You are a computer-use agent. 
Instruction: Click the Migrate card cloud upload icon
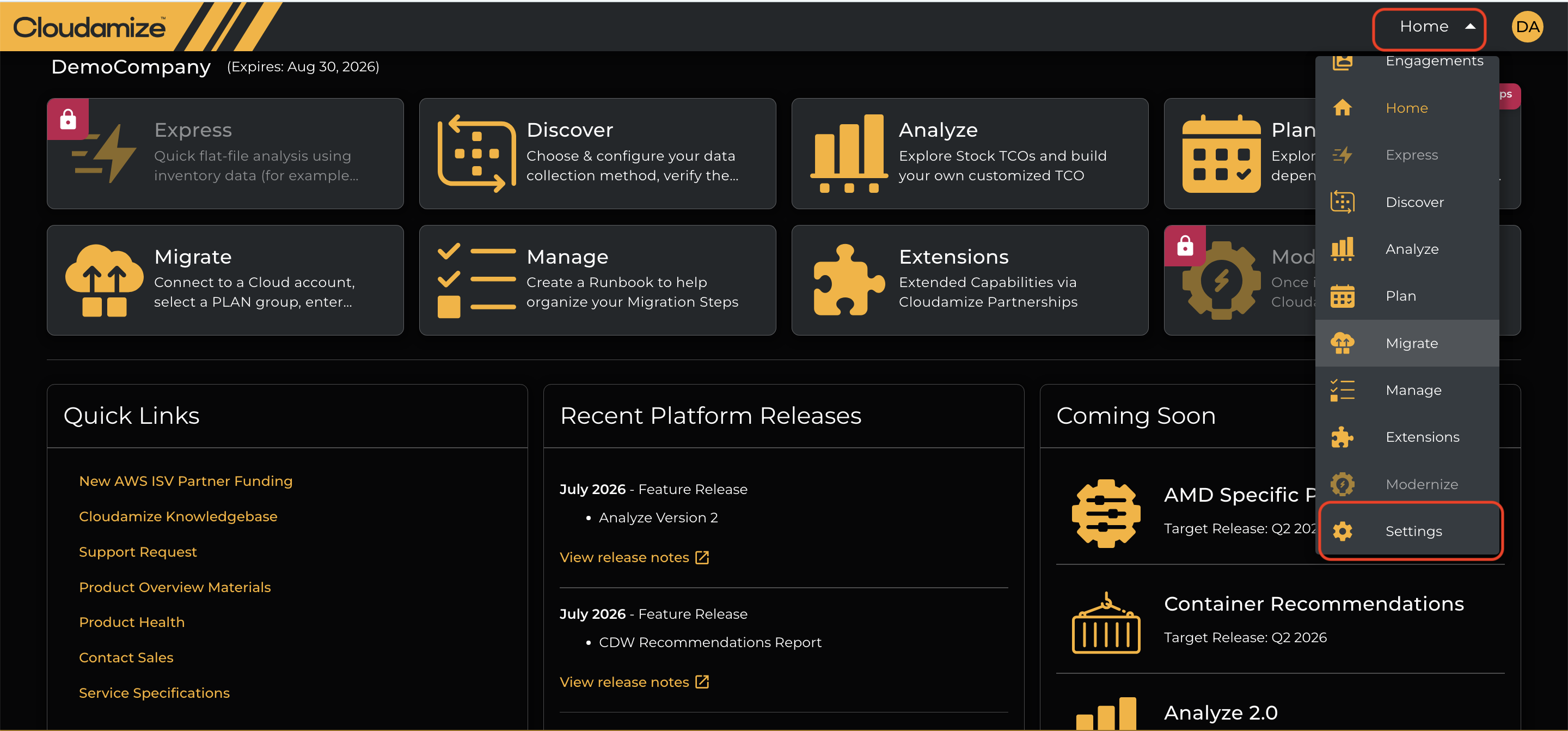coord(104,280)
